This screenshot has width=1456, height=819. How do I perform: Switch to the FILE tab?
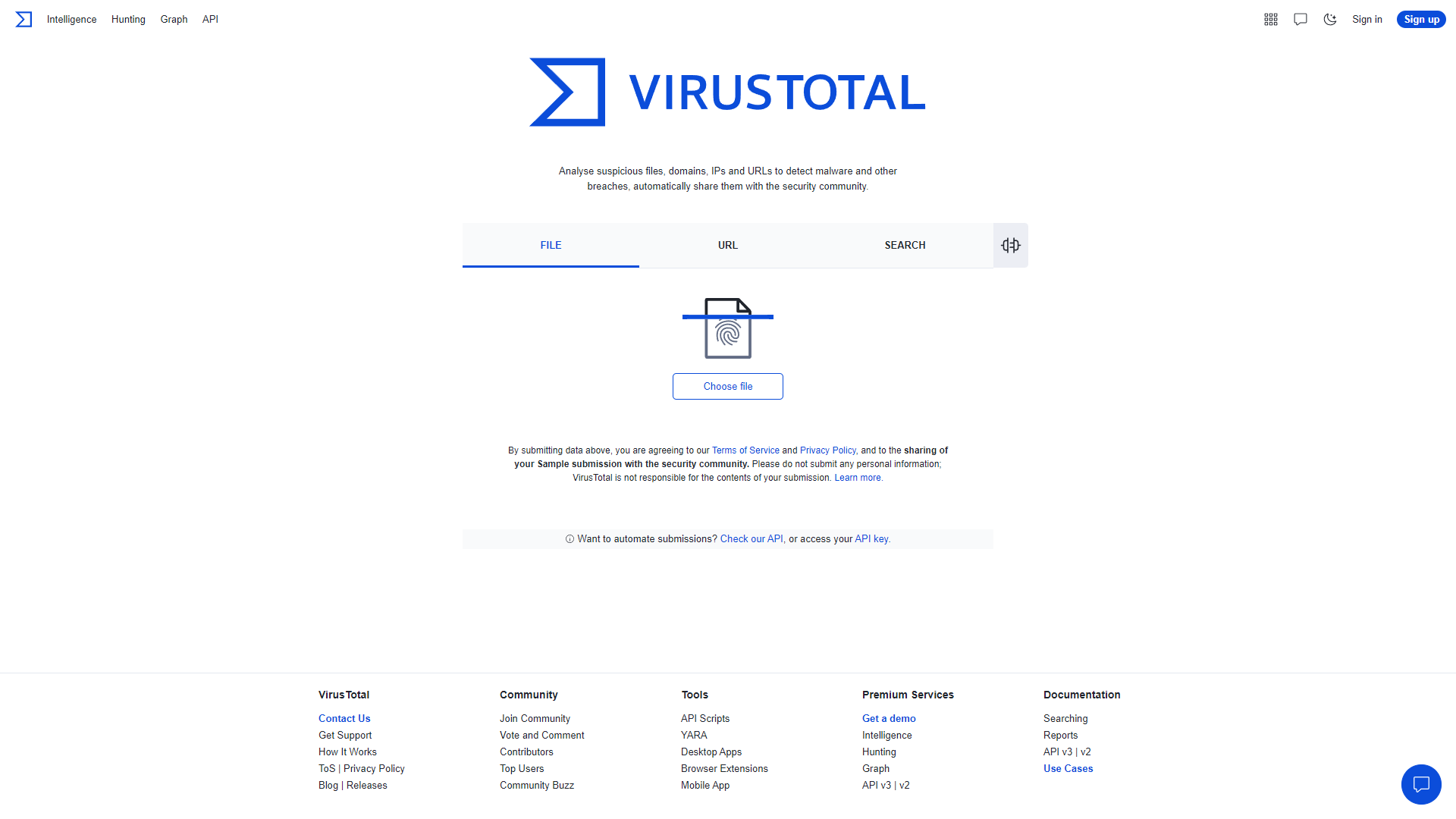click(x=551, y=245)
